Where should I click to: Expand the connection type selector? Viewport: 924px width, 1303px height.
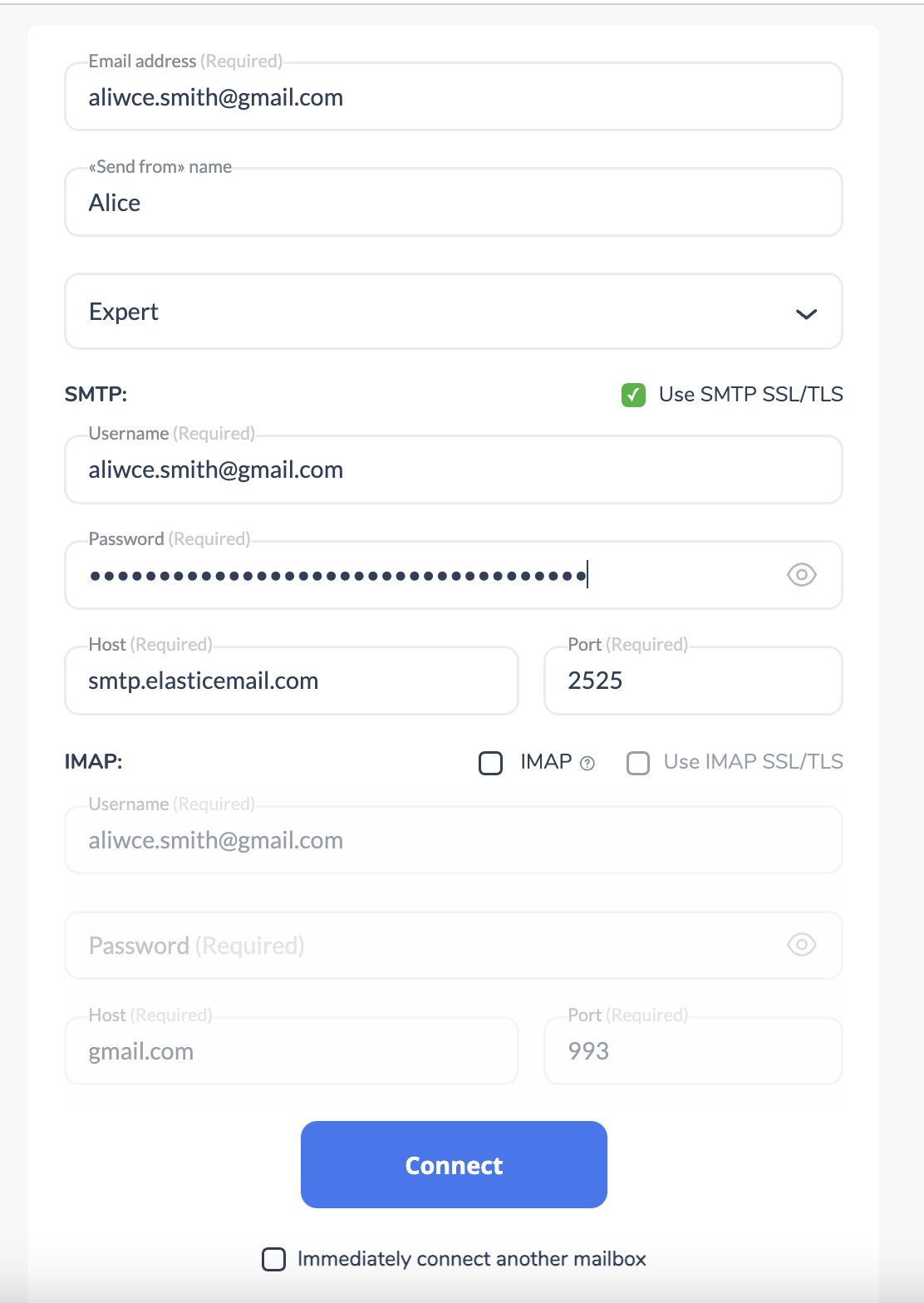(x=454, y=312)
